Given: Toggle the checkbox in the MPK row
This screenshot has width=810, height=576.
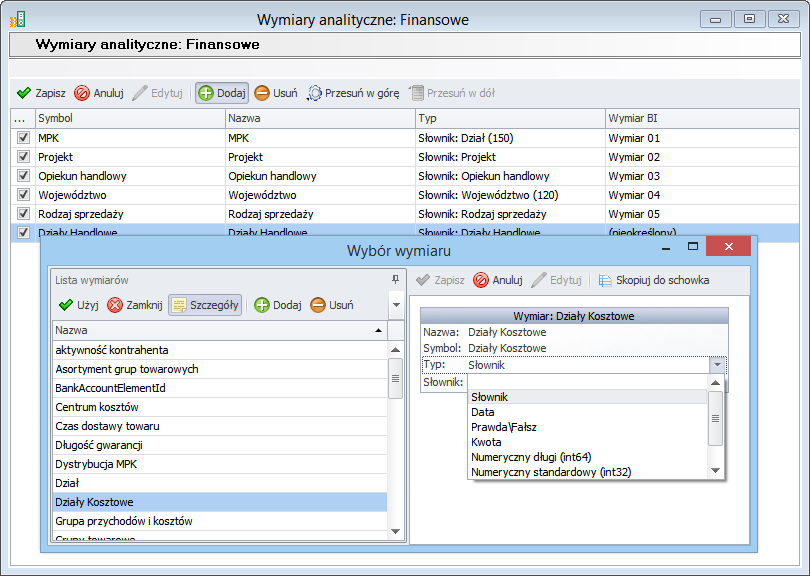Looking at the screenshot, I should pos(23,137).
